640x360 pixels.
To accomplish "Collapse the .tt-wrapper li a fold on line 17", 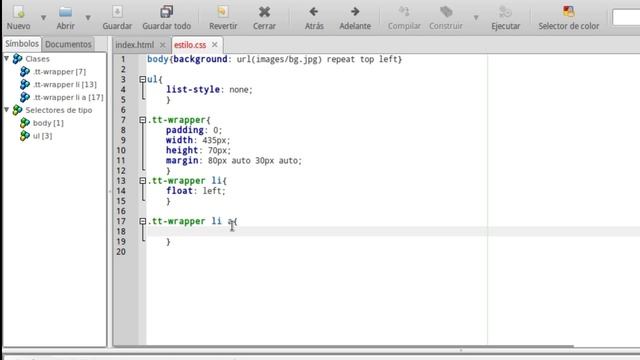I will [x=142, y=221].
